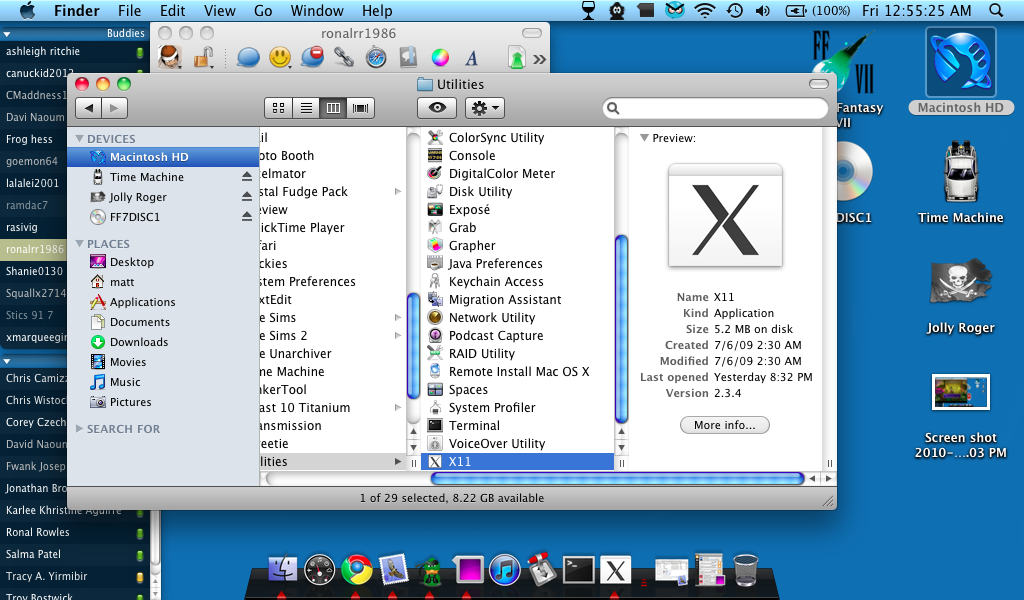Image resolution: width=1024 pixels, height=600 pixels.
Task: Collapse the DEVICES sidebar section
Action: pos(80,138)
